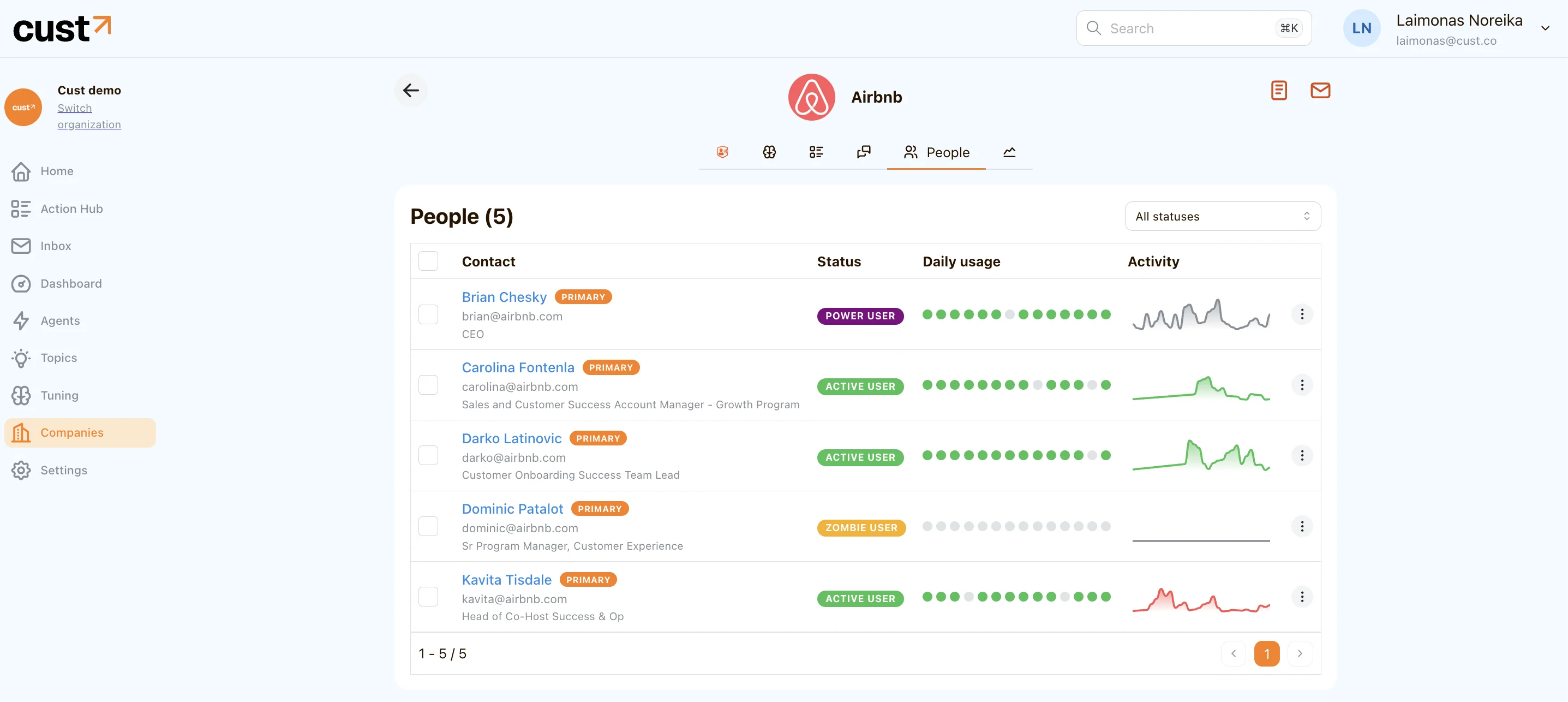Click Brian Chesky's daily usage dots
This screenshot has height=702, width=1568.
[1016, 314]
